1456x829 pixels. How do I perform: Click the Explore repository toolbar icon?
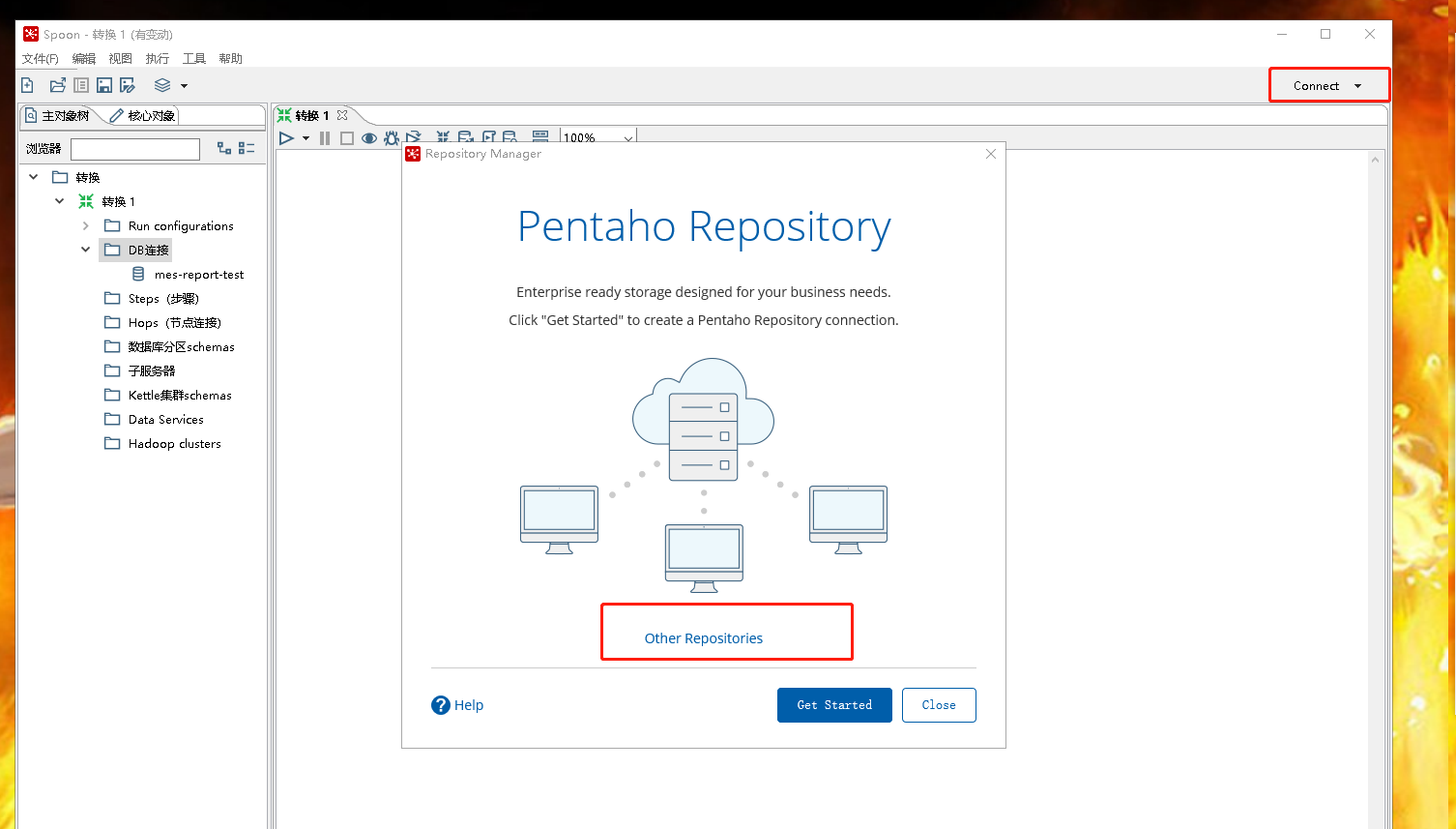(81, 85)
